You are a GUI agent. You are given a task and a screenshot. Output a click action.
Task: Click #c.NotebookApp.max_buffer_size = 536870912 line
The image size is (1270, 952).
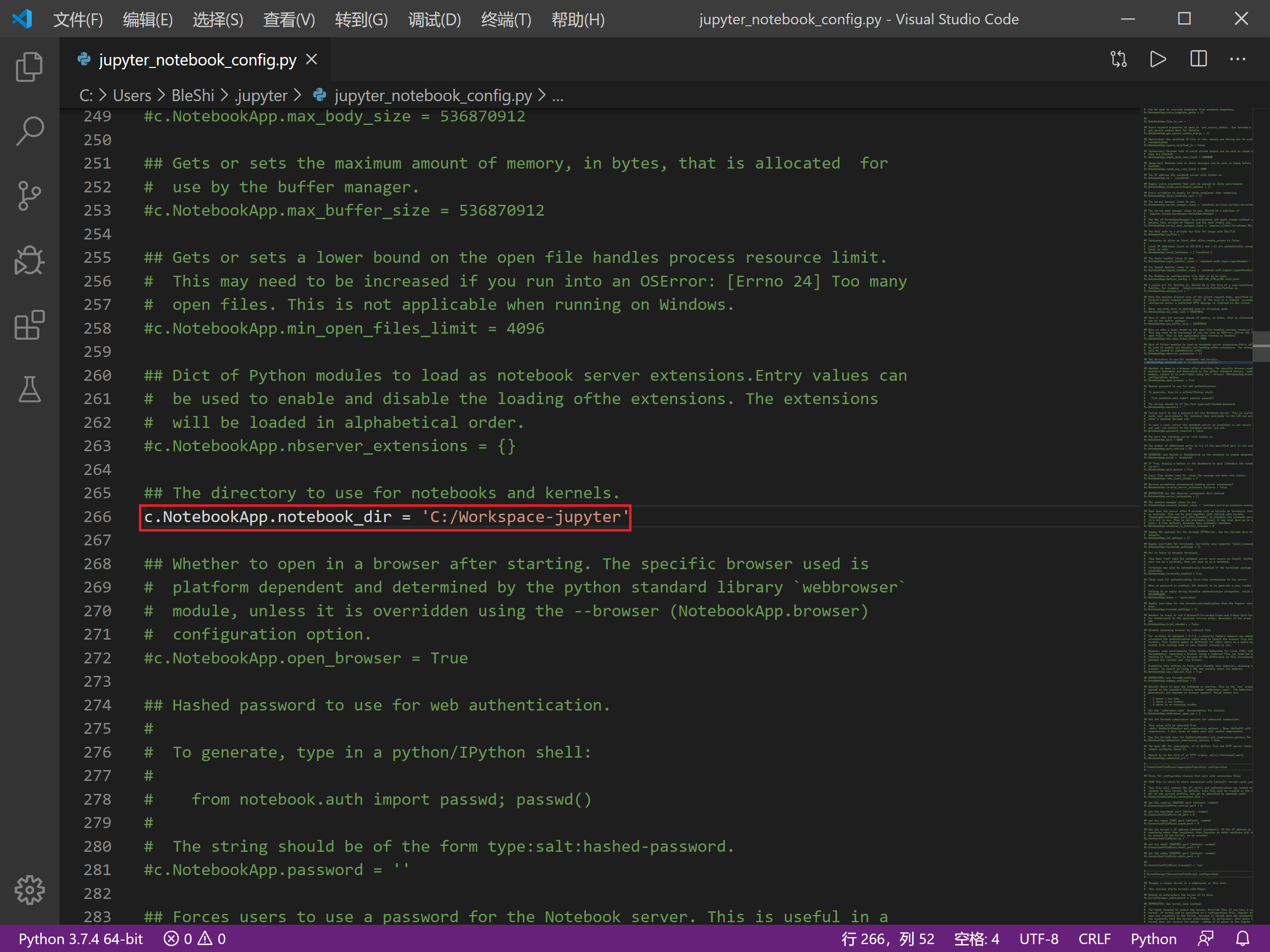point(344,210)
